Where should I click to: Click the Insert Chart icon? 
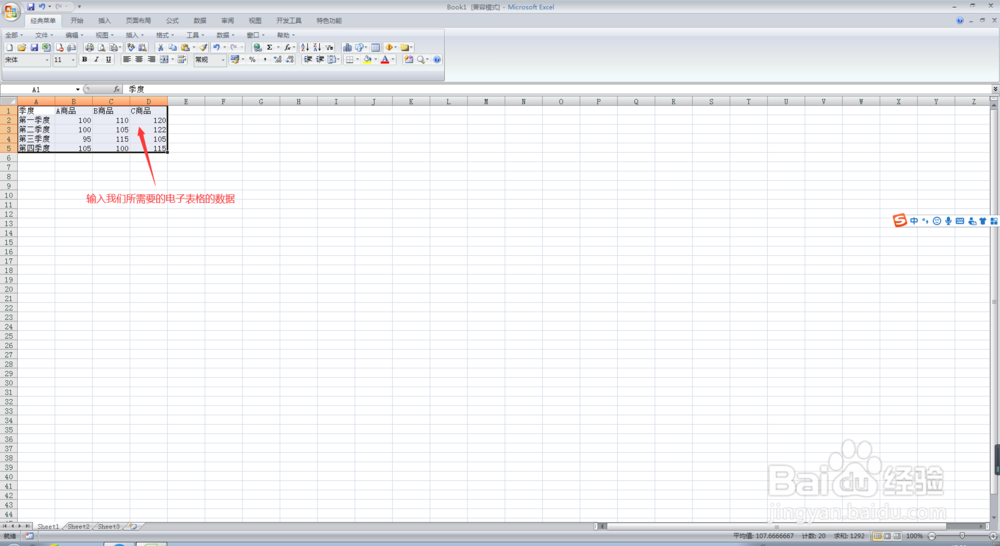347,47
